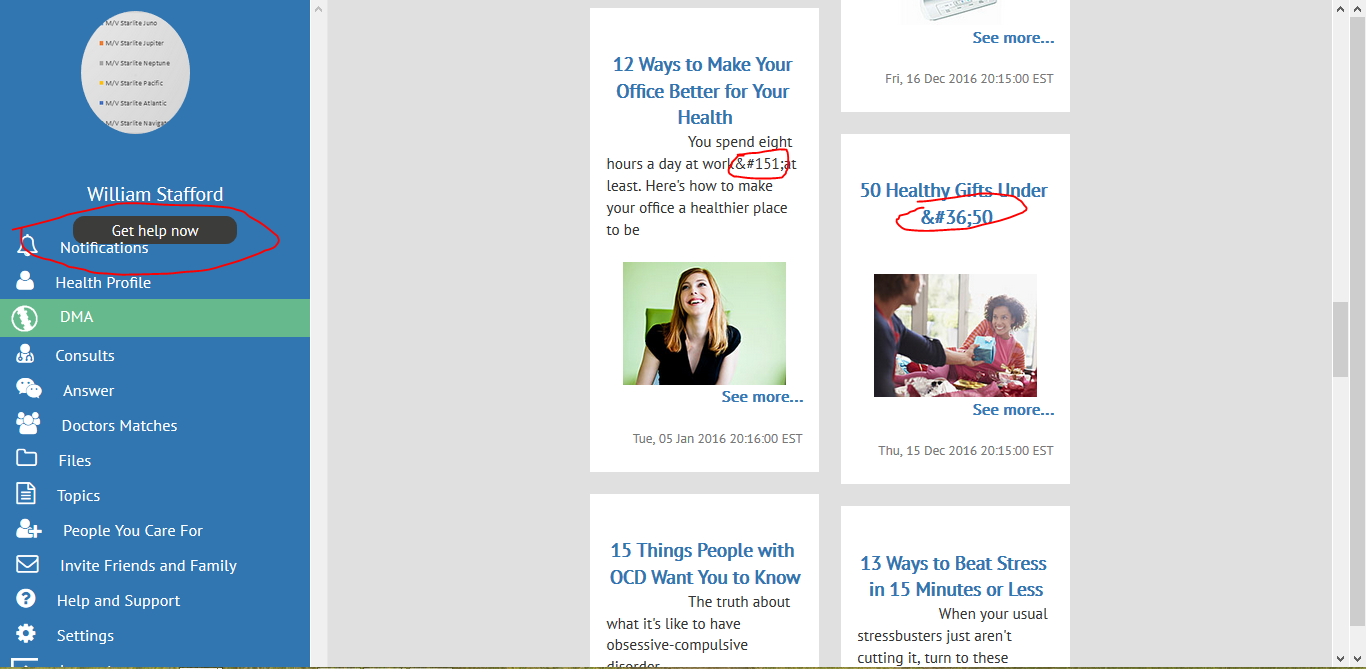Open People You Care For
1366x669 pixels.
(133, 531)
